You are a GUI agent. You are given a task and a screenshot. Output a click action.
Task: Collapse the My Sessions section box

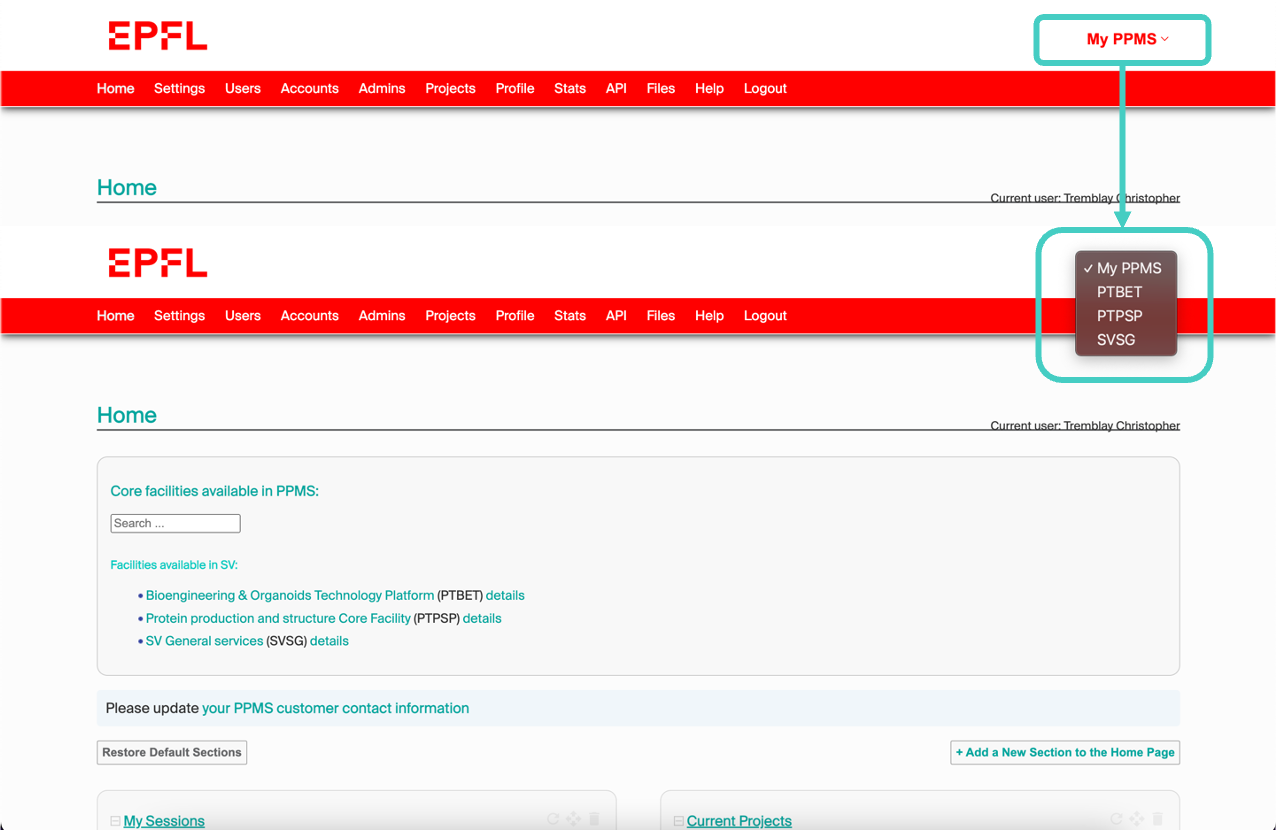pyautogui.click(x=115, y=821)
